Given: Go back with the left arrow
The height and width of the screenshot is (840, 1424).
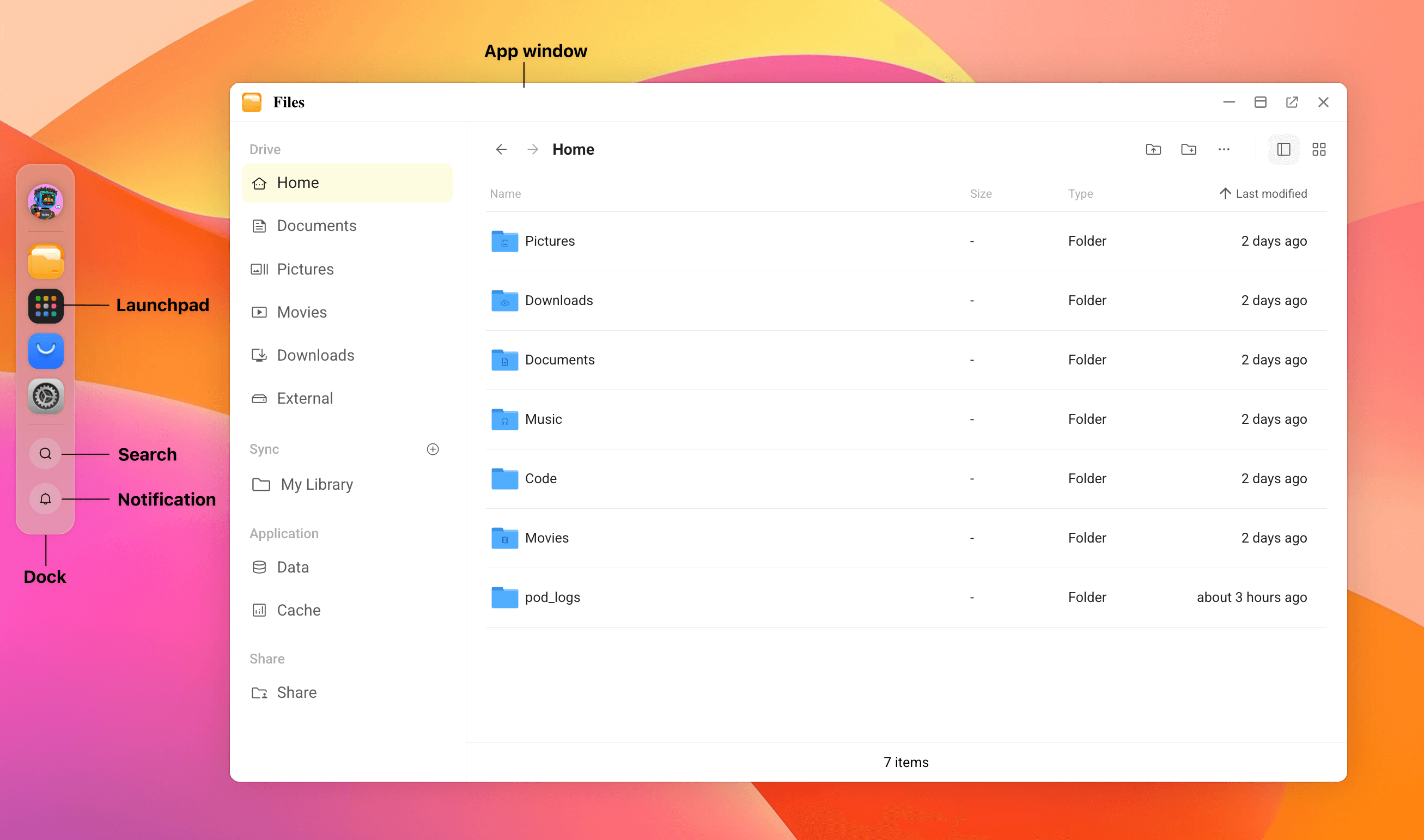Looking at the screenshot, I should (502, 149).
